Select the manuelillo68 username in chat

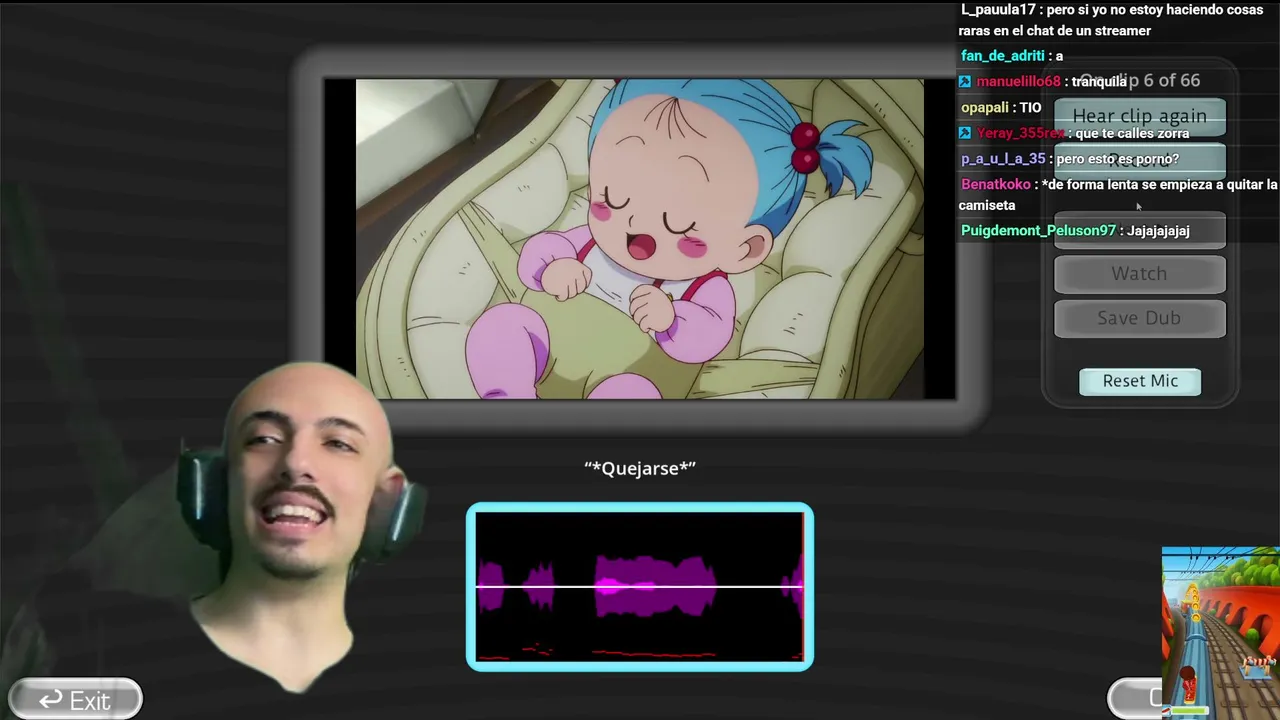point(1018,81)
